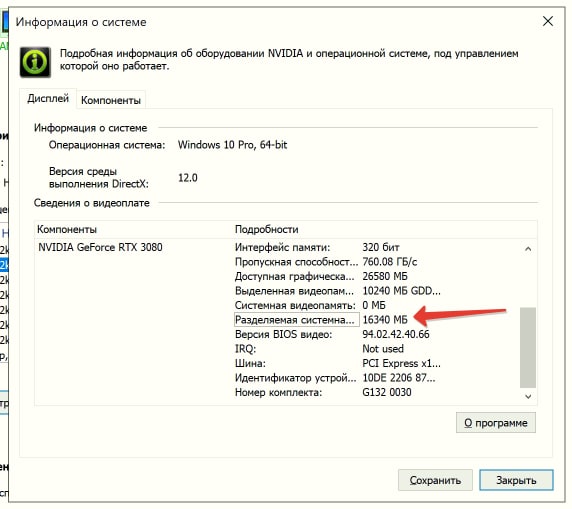Viewport: 572px width, 509px height.
Task: Select the Шина row
Action: pyautogui.click(x=337, y=363)
